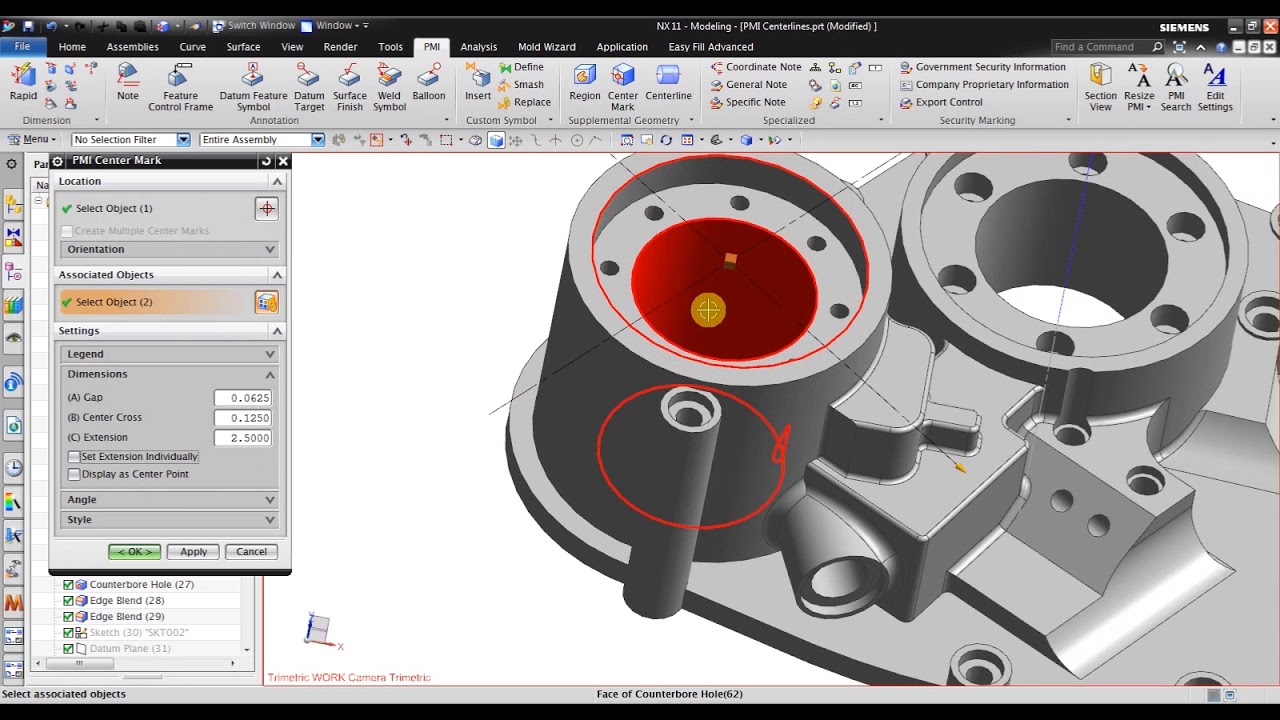The width and height of the screenshot is (1280, 720).
Task: Click Government Security Information
Action: tap(983, 67)
